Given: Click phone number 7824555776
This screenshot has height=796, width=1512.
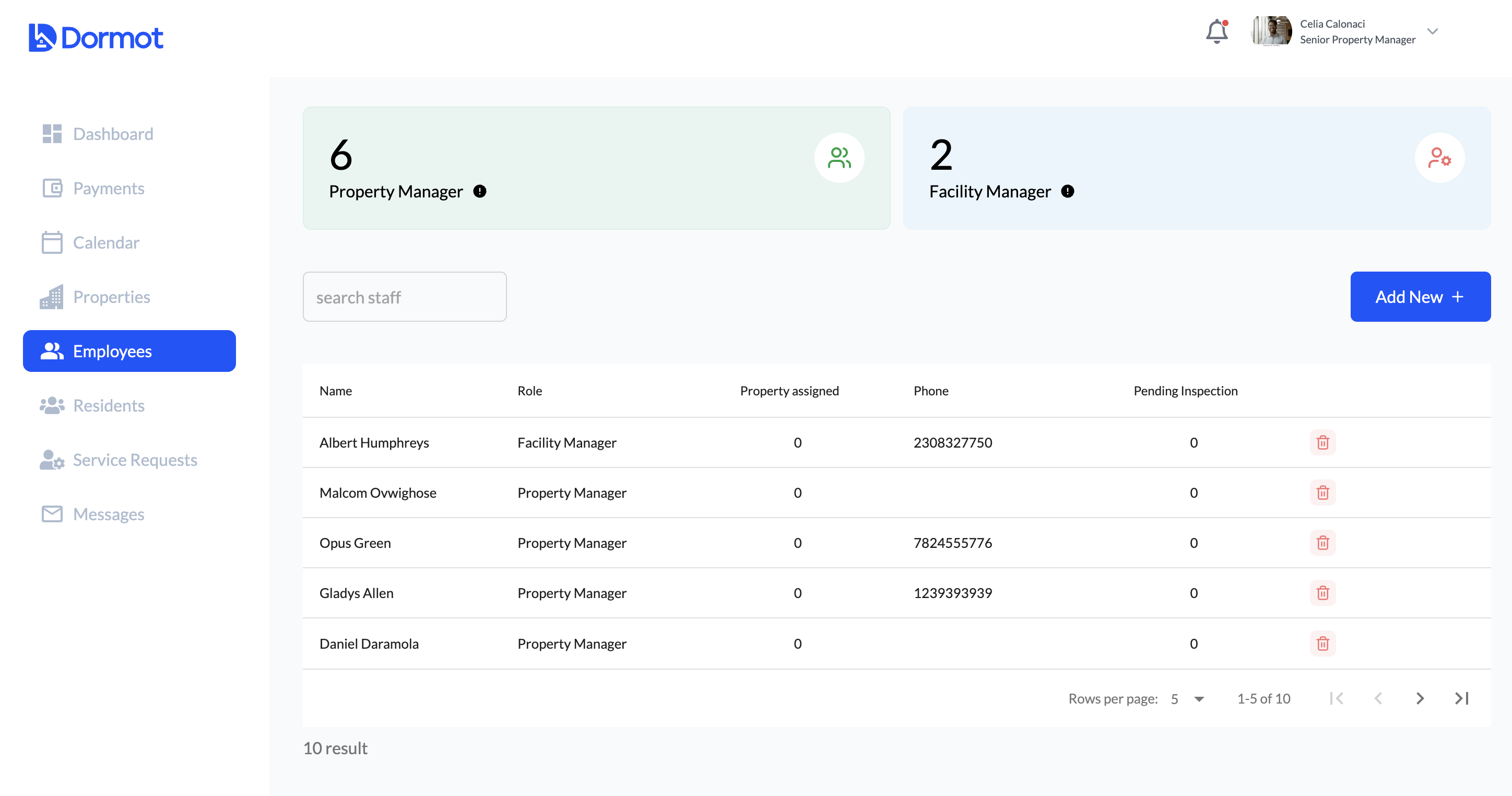Looking at the screenshot, I should tap(953, 543).
